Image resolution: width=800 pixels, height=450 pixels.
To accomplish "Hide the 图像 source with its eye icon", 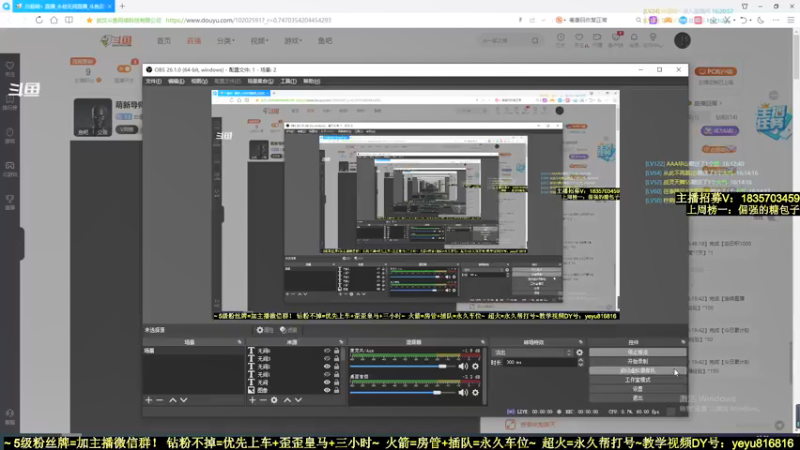I will click(x=327, y=390).
